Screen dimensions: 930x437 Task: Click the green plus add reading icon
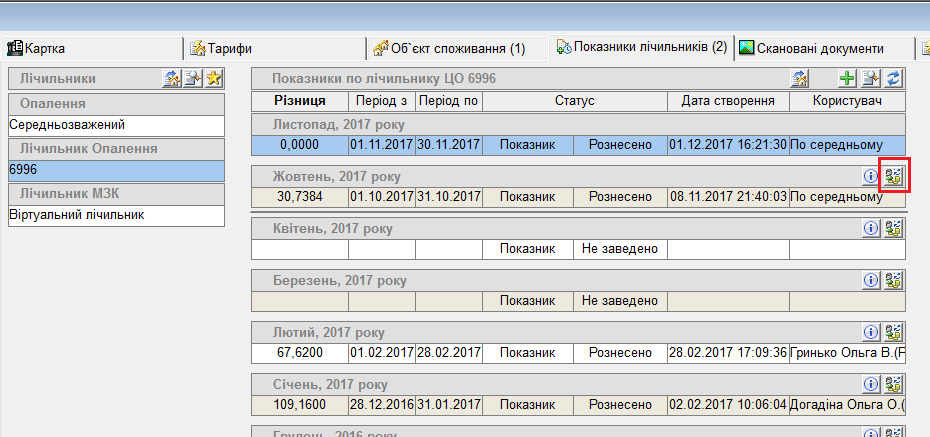[x=847, y=78]
